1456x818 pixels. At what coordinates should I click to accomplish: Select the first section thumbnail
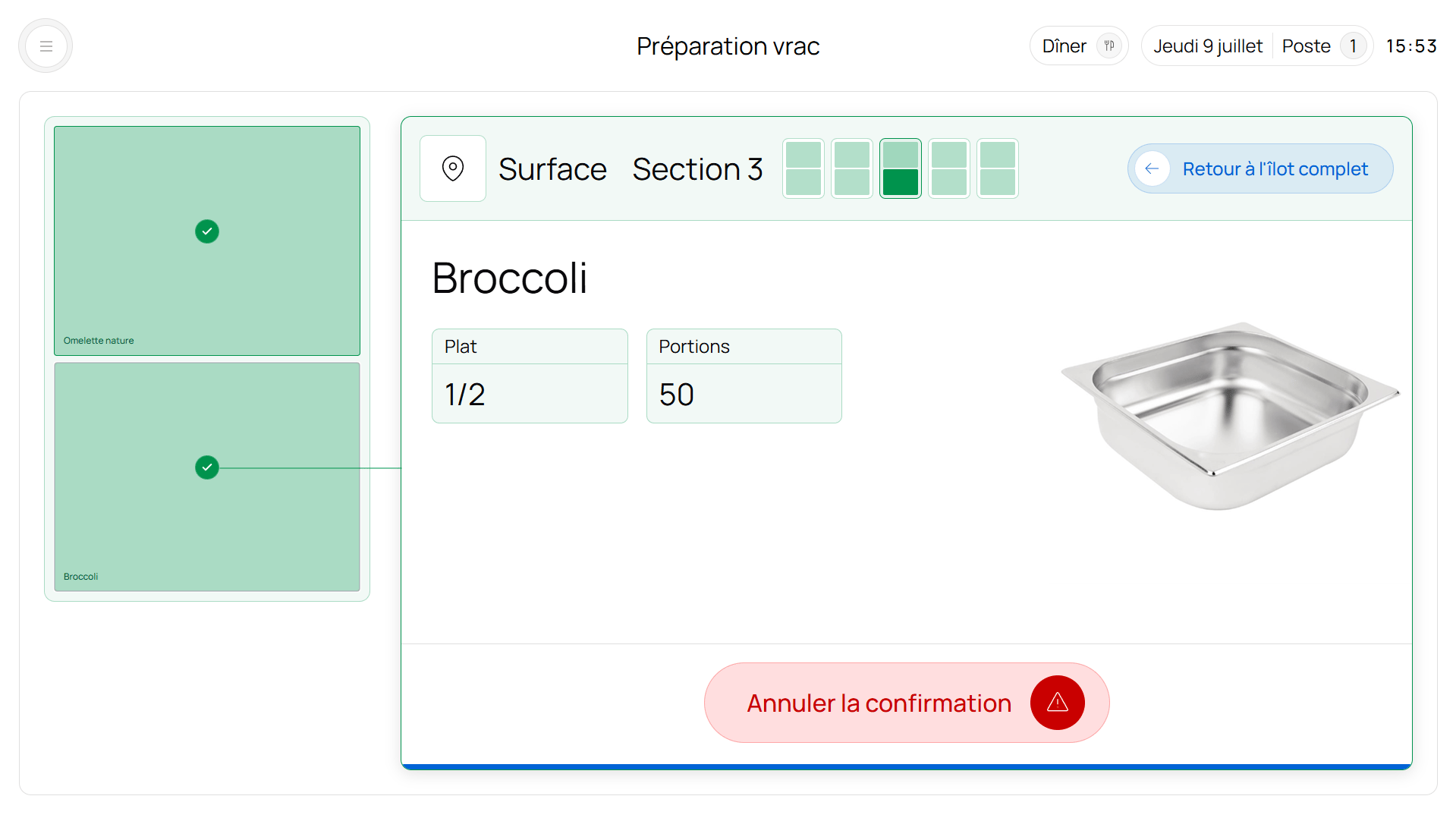click(x=803, y=168)
